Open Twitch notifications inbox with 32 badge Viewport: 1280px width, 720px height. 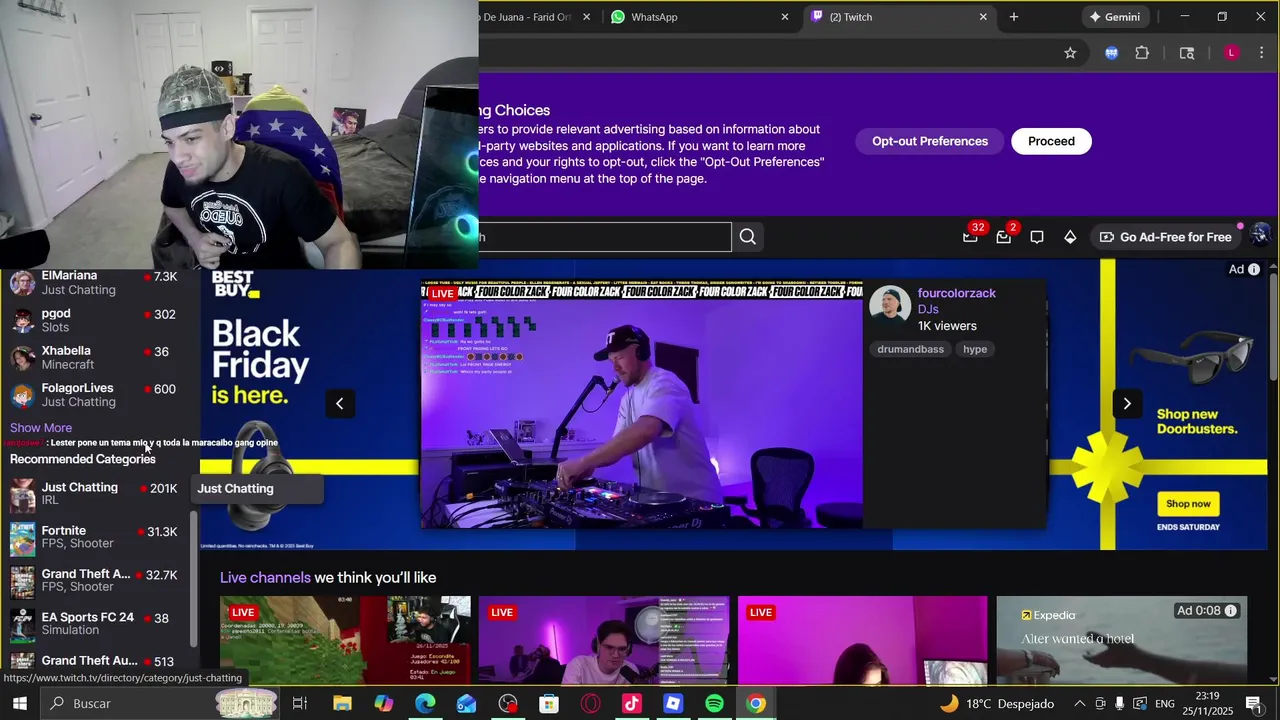pyautogui.click(x=971, y=236)
